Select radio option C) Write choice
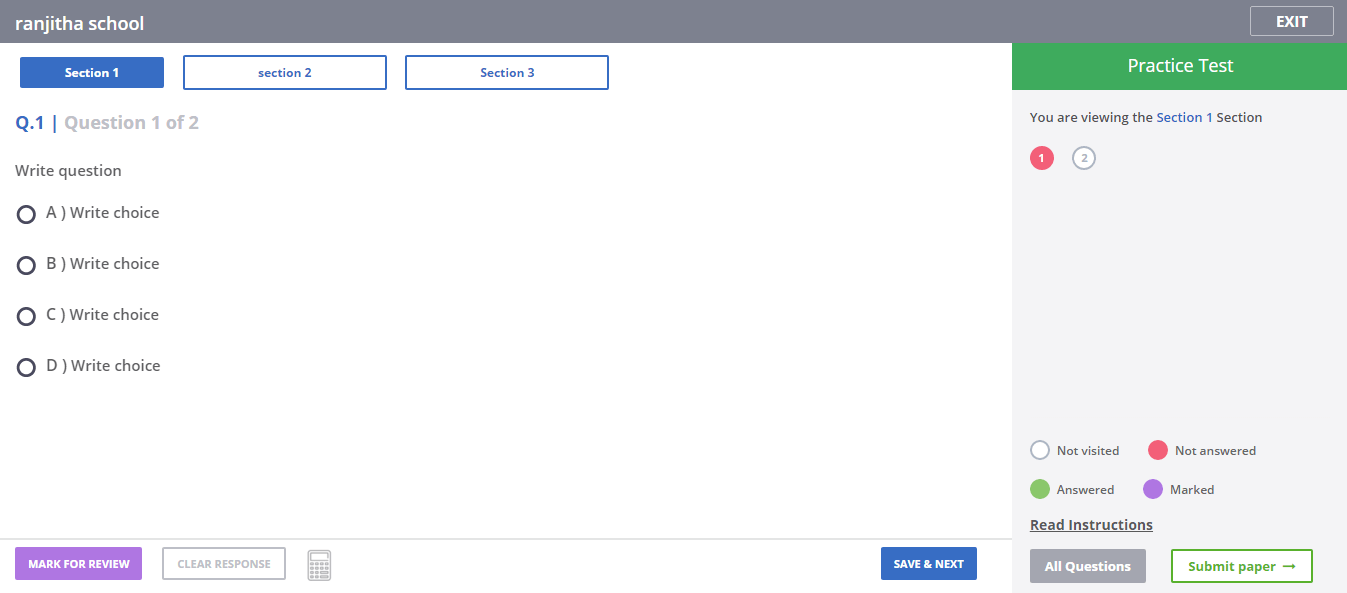The width and height of the screenshot is (1347, 593). click(x=26, y=316)
